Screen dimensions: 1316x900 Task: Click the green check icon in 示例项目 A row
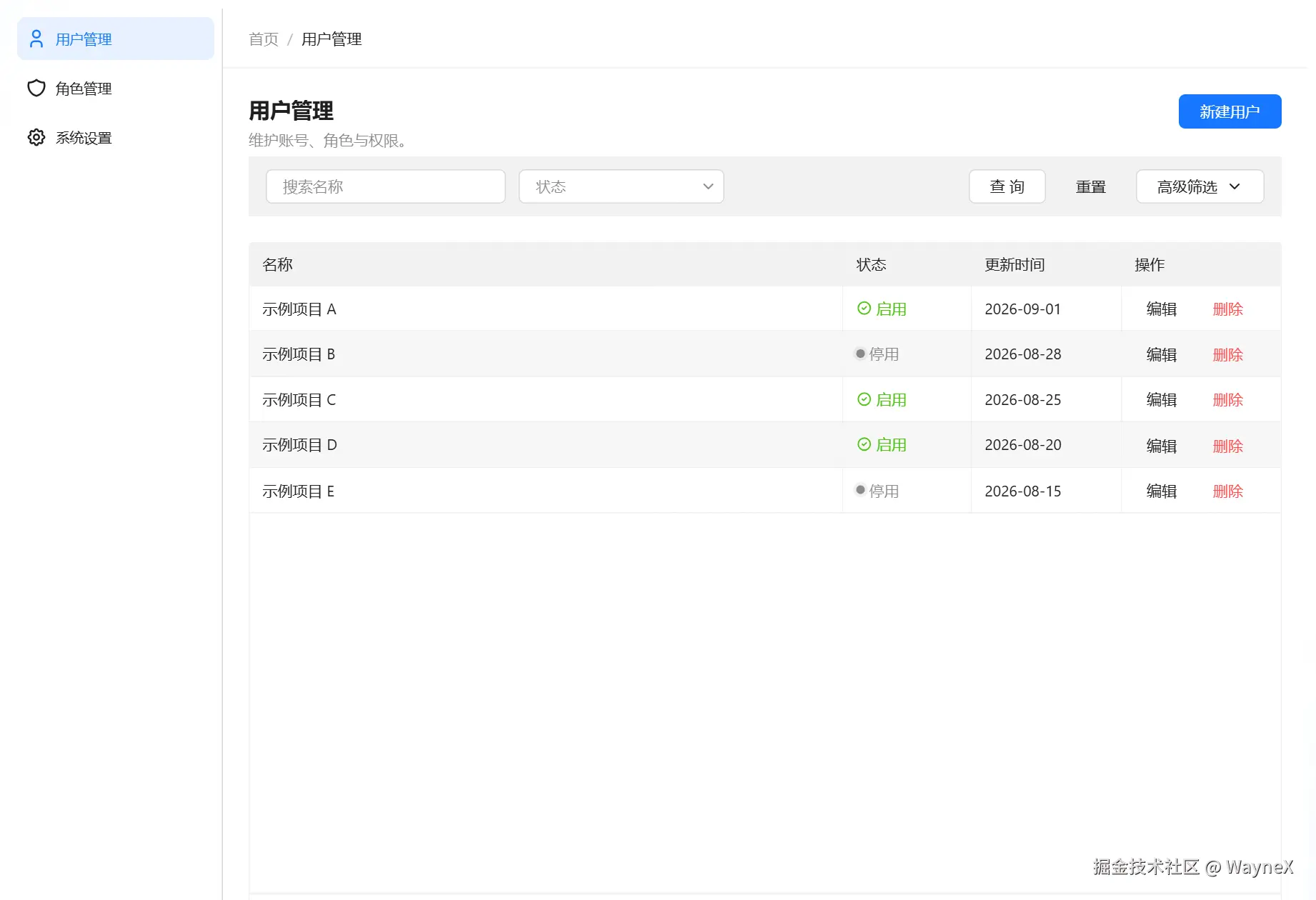[864, 308]
